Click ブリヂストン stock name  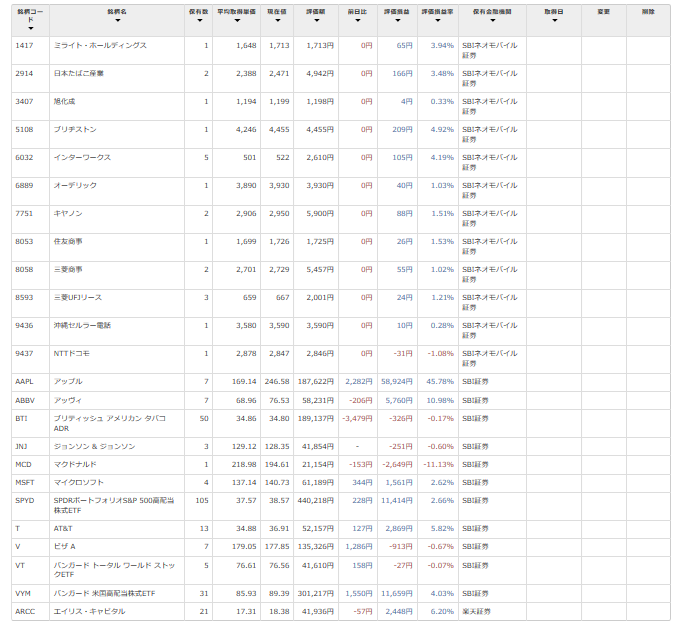[x=75, y=129]
